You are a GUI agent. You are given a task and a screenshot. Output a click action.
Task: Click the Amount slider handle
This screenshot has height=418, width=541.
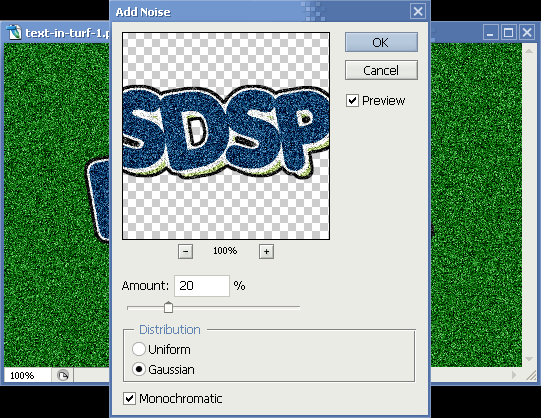(x=168, y=307)
